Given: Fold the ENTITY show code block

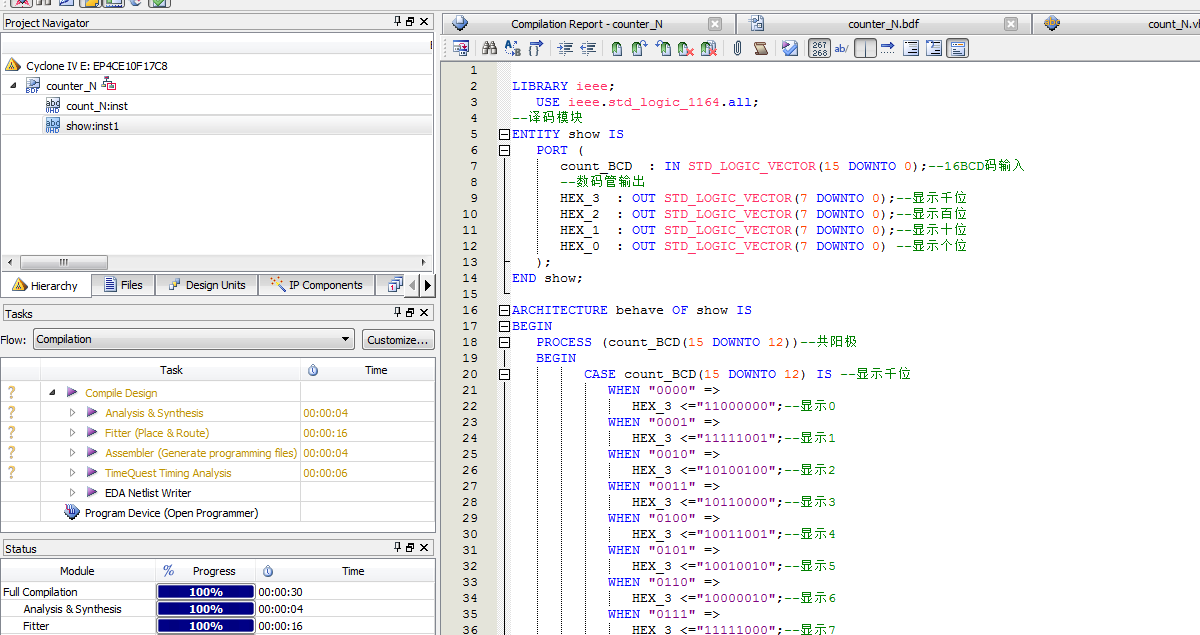Looking at the screenshot, I should tap(504, 134).
